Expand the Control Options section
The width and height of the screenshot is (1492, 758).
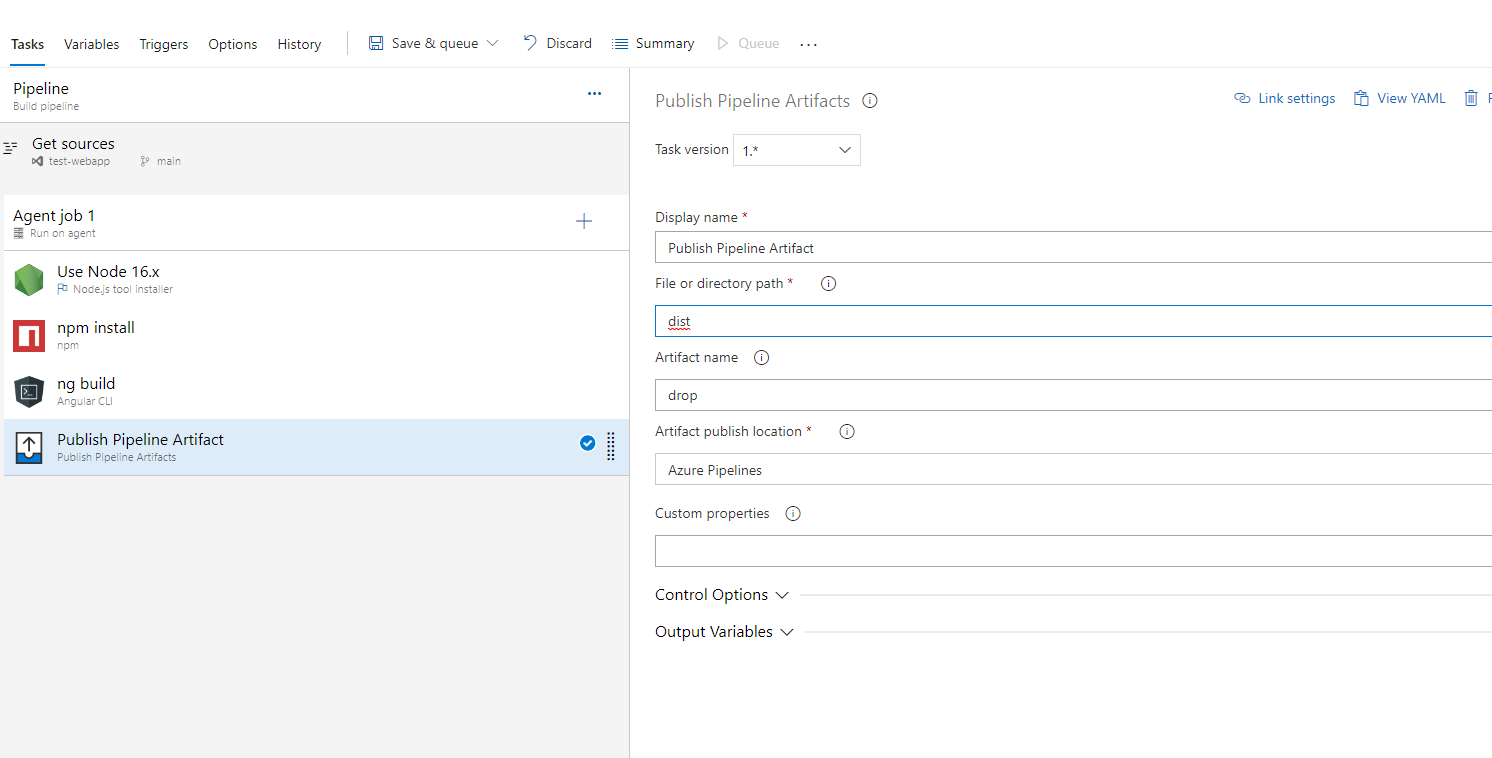point(722,595)
